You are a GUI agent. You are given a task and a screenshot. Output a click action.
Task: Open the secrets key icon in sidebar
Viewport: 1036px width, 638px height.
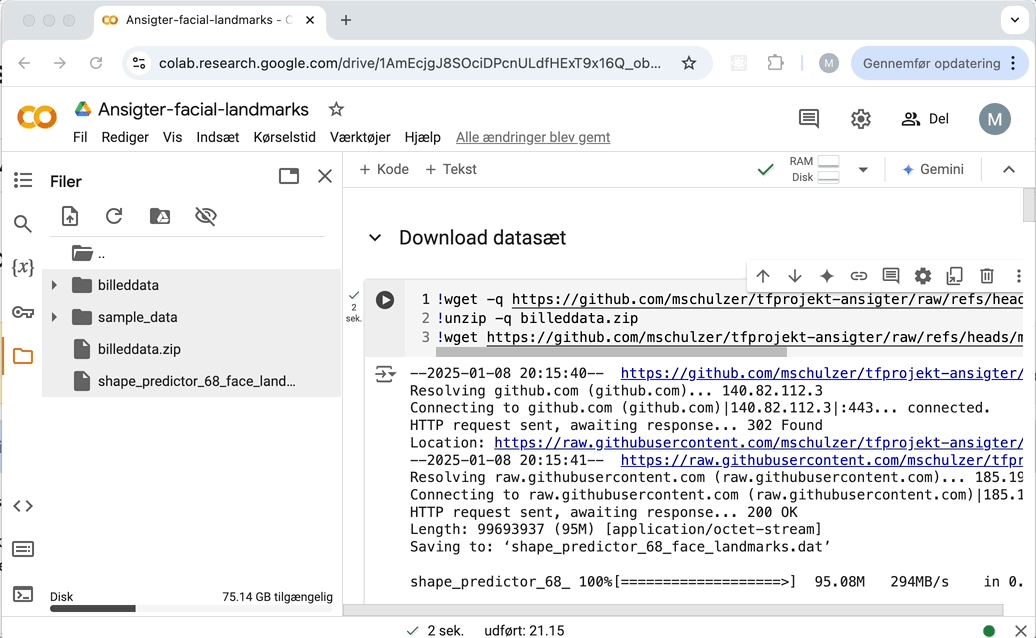23,312
